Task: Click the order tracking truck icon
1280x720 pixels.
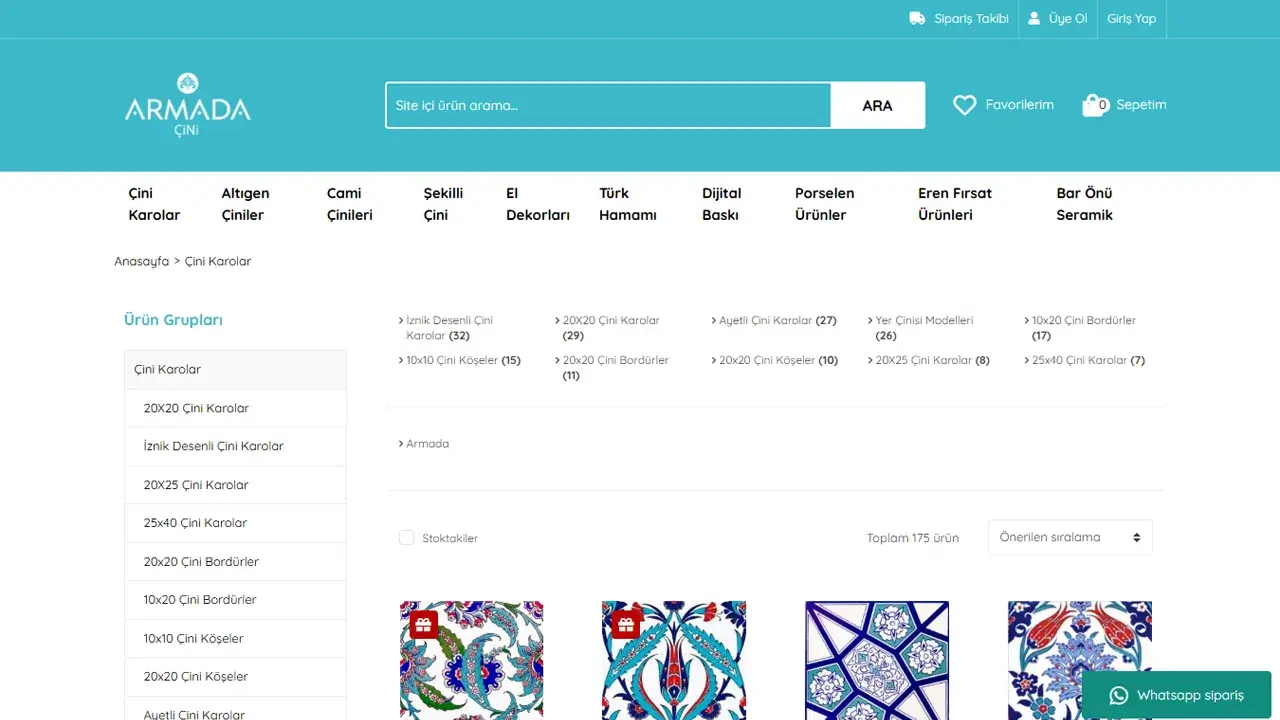Action: pyautogui.click(x=917, y=19)
